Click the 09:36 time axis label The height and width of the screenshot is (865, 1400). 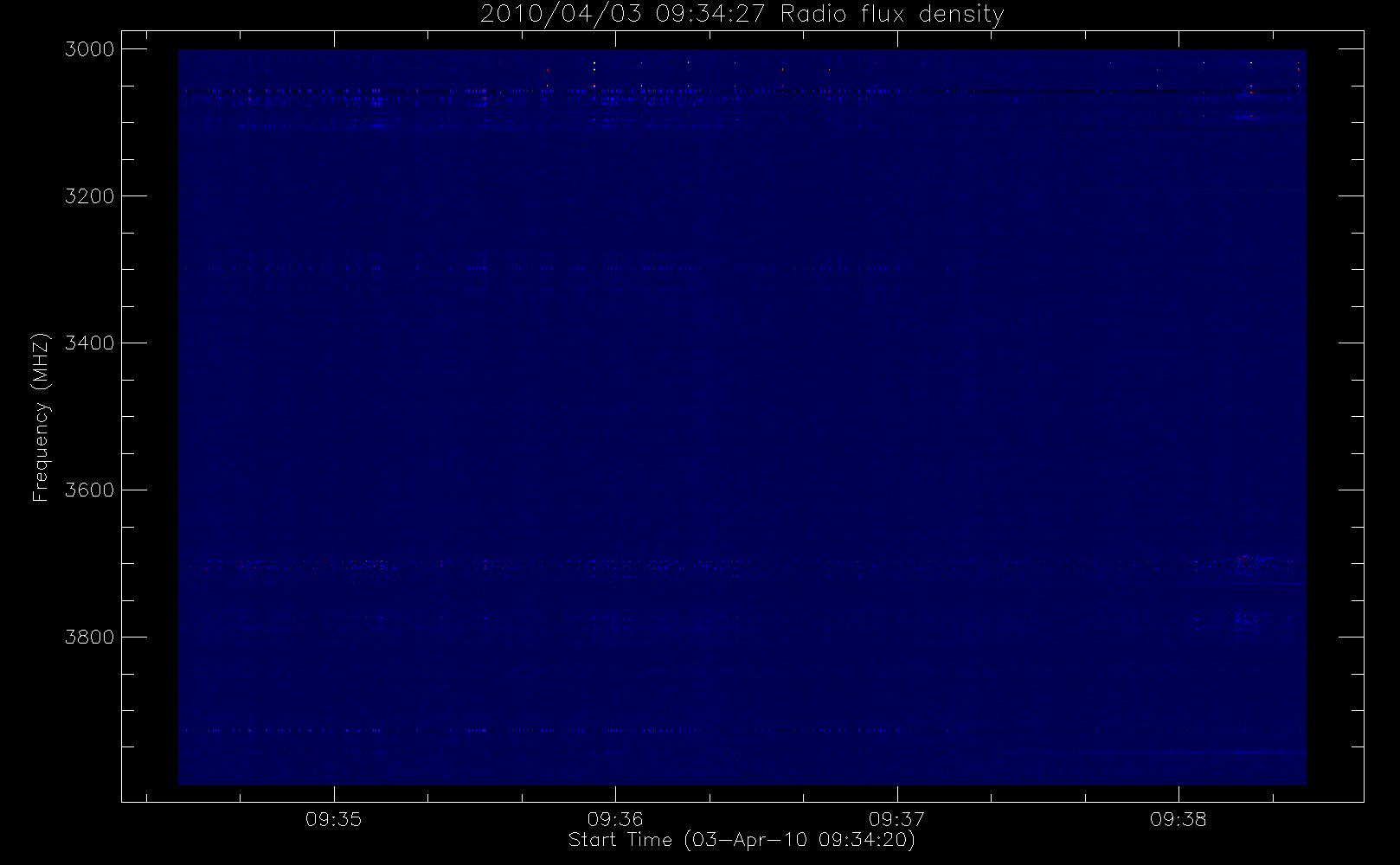click(x=615, y=819)
